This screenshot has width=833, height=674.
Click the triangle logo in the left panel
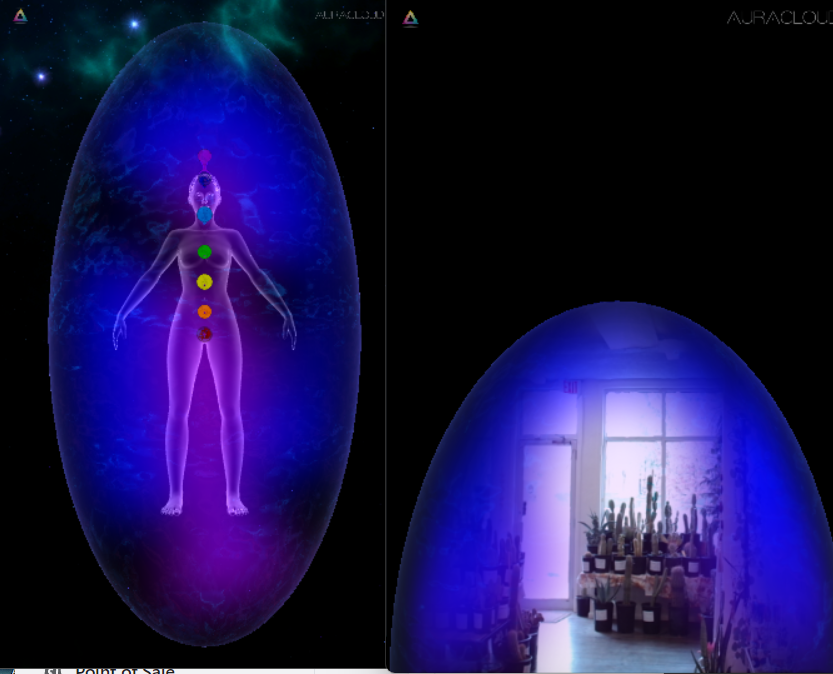[x=20, y=15]
